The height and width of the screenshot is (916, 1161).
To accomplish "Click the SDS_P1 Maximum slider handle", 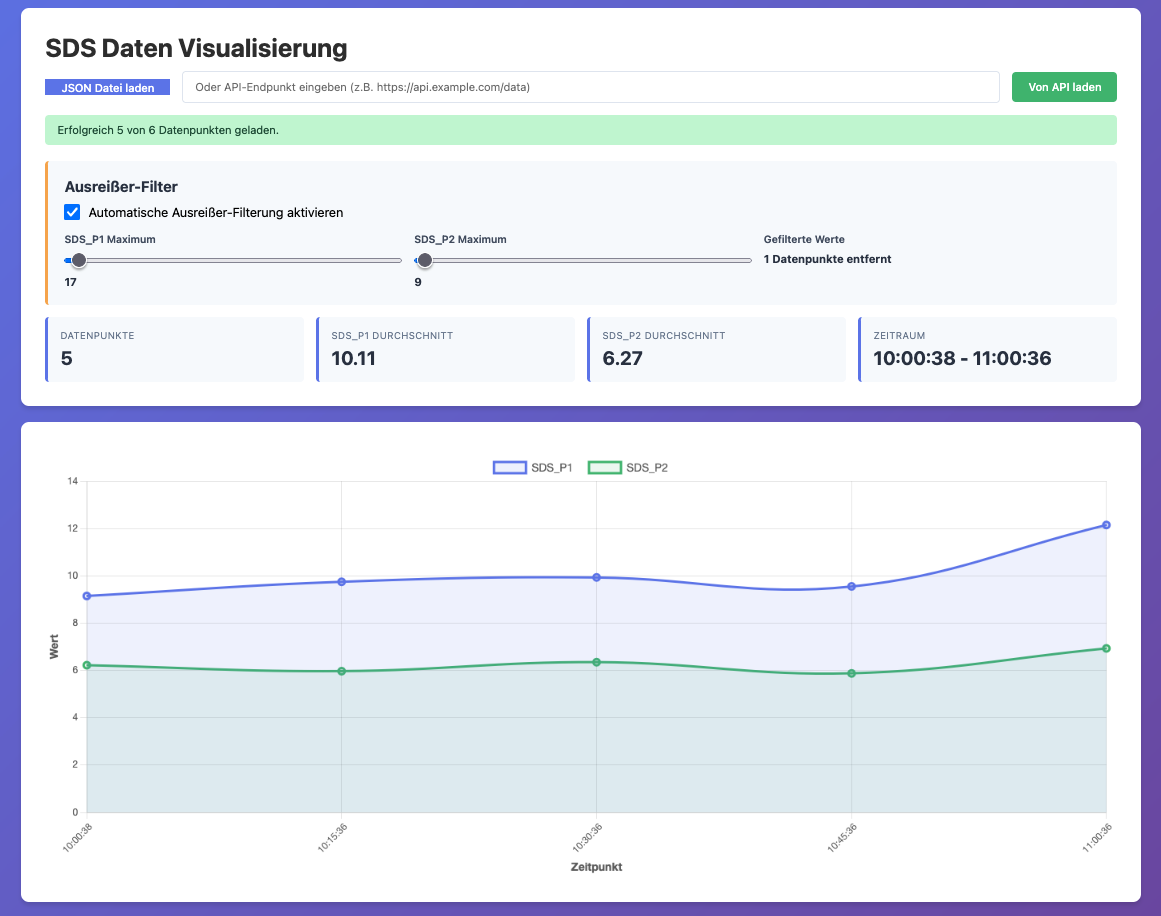I will click(78, 260).
